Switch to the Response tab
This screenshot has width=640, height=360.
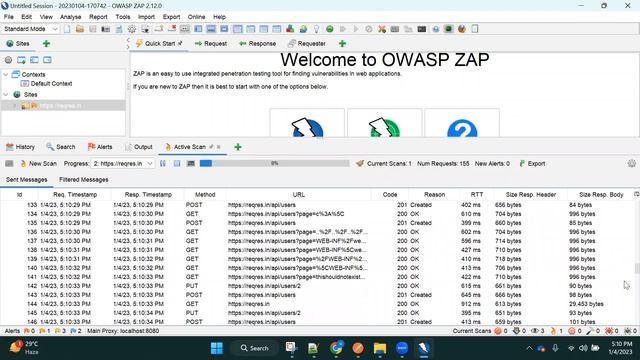[258, 44]
